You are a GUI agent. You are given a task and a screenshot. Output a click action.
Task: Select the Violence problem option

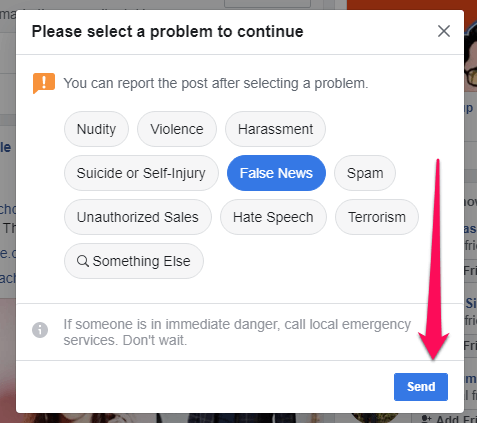(x=177, y=129)
